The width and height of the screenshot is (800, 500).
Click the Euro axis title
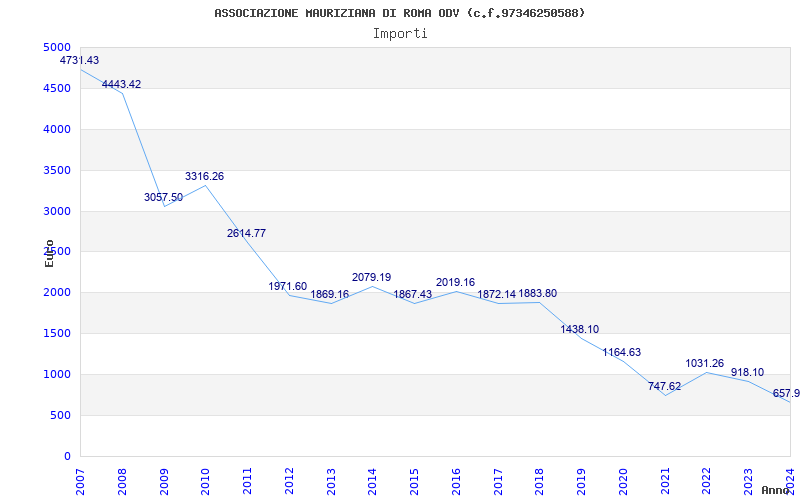(49, 253)
